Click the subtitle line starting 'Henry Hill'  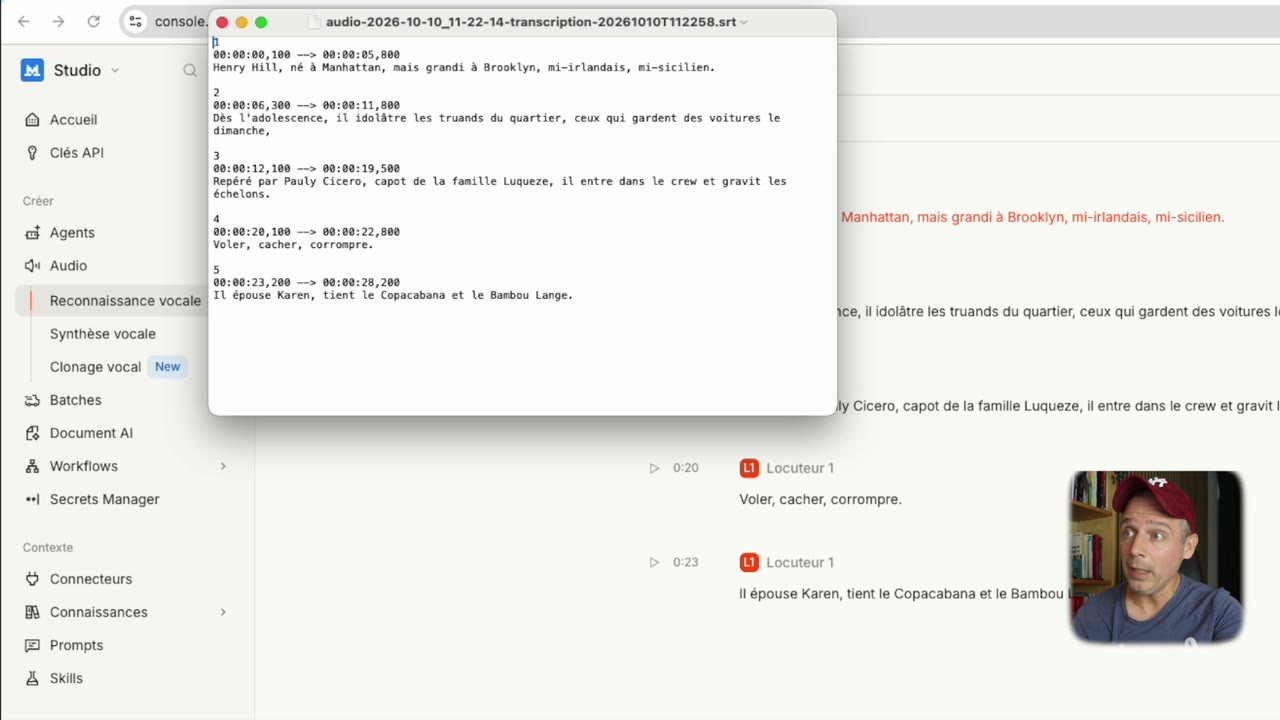(x=464, y=68)
